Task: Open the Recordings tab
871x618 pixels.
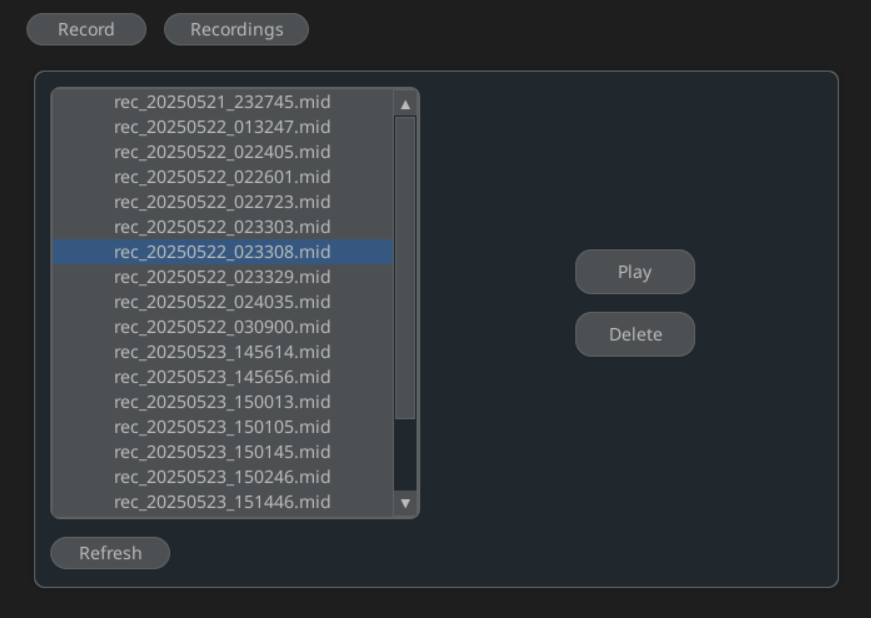Action: pos(236,30)
